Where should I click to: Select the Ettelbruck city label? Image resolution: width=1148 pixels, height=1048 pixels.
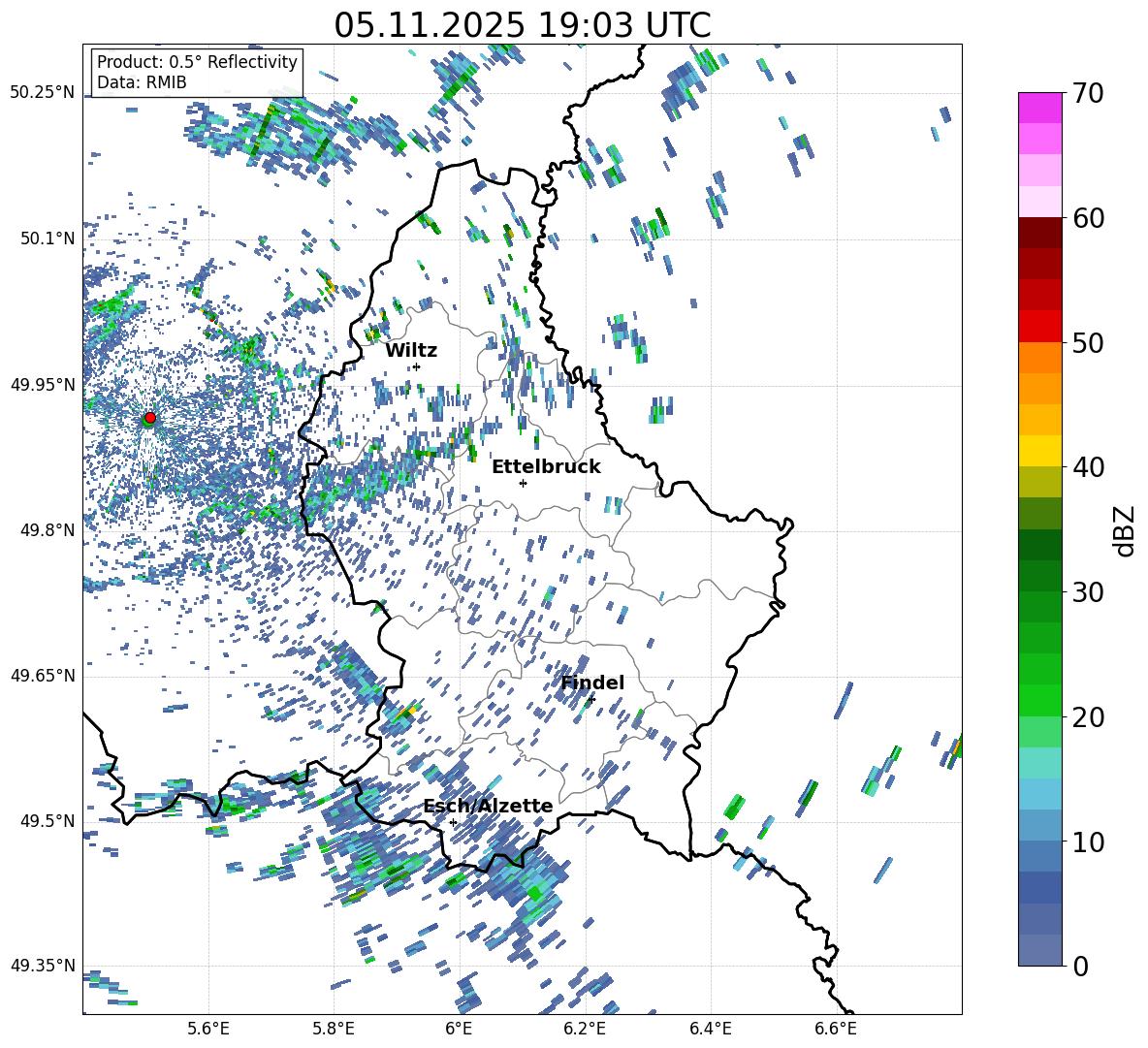pyautogui.click(x=546, y=466)
